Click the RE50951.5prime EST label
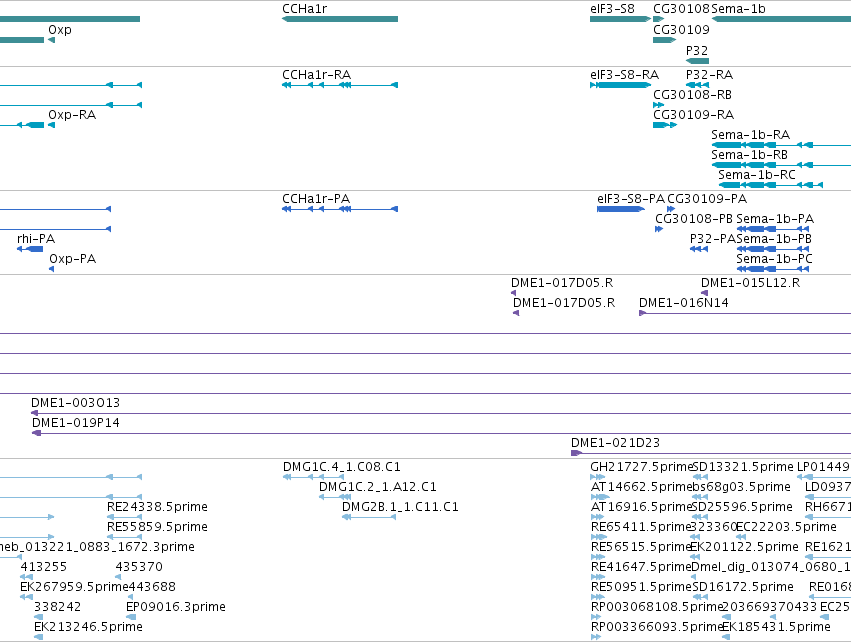 (641, 587)
